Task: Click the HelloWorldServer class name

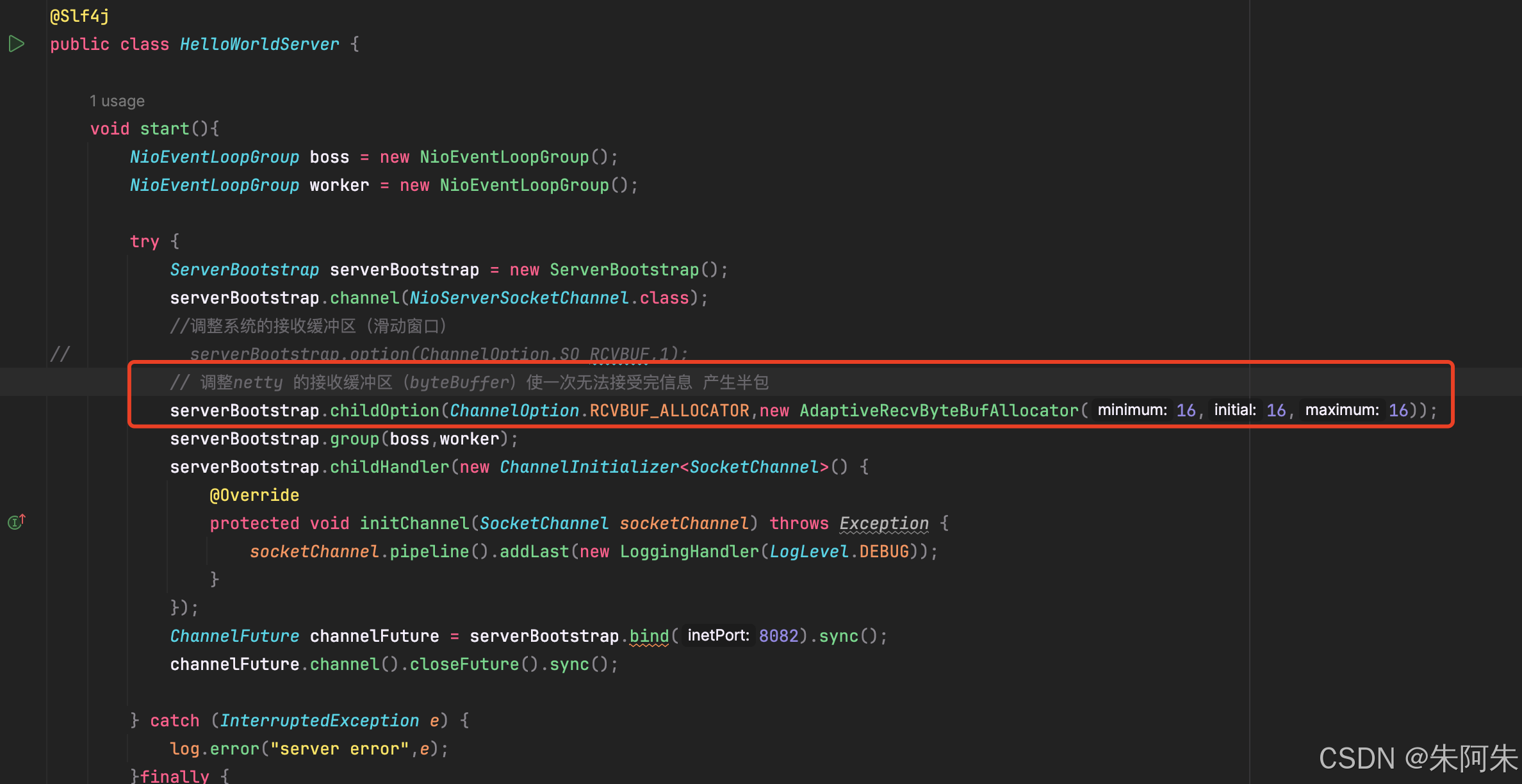Action: coord(259,44)
